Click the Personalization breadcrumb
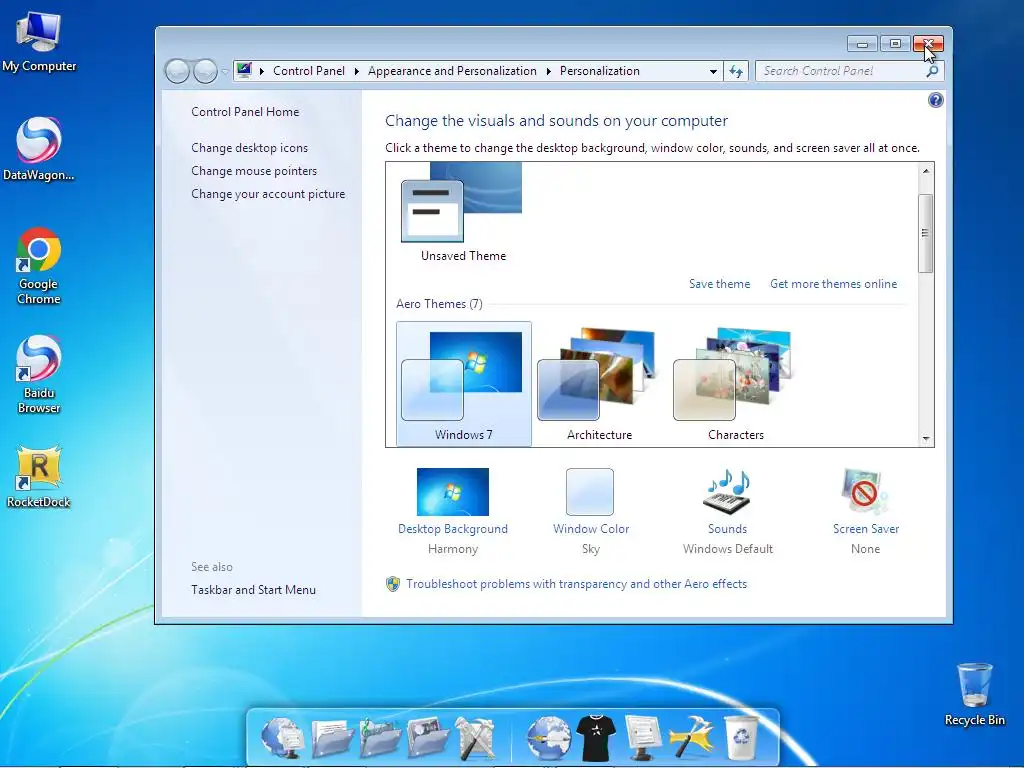 tap(600, 71)
